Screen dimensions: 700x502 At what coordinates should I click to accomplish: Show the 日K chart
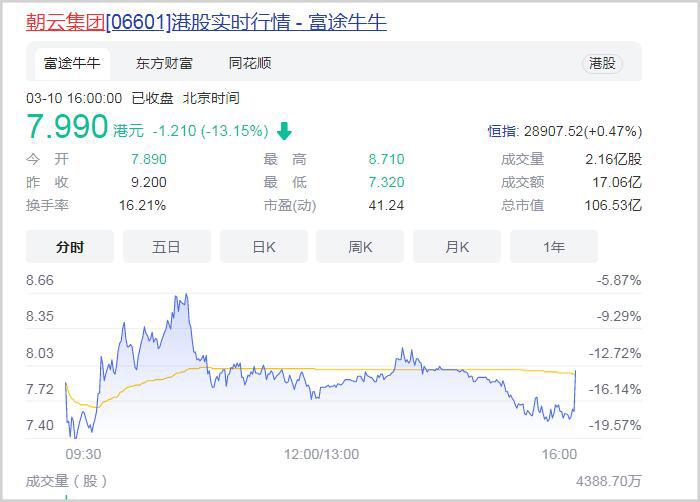264,247
